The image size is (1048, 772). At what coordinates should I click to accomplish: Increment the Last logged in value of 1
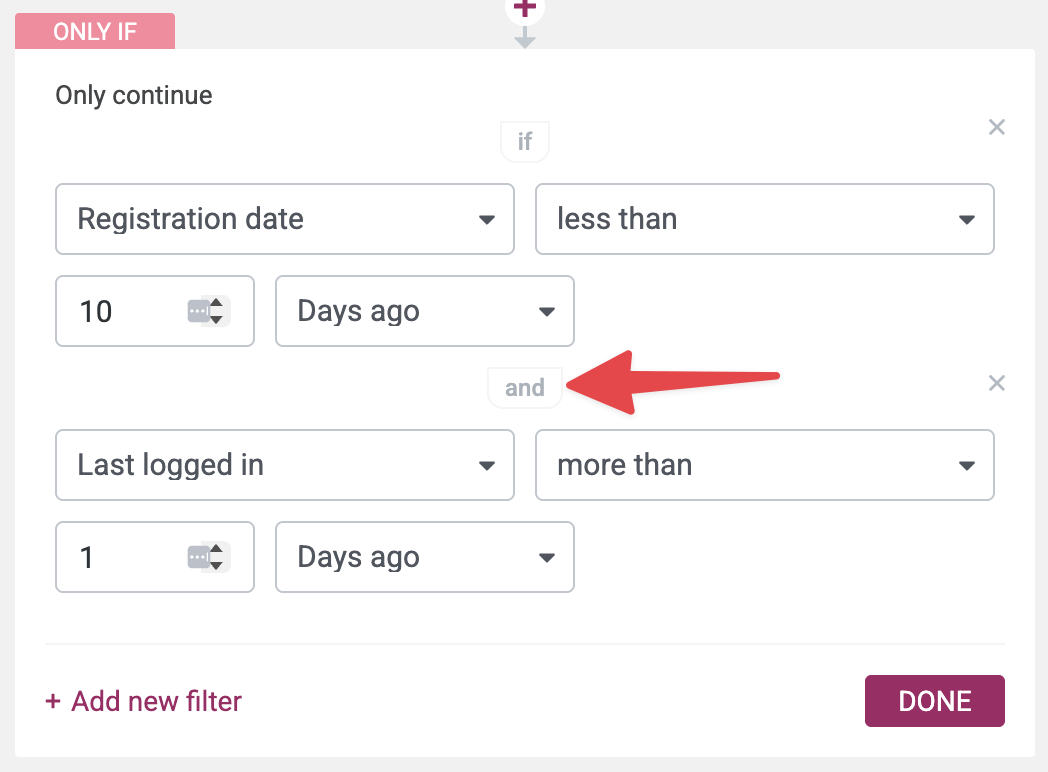[x=216, y=549]
